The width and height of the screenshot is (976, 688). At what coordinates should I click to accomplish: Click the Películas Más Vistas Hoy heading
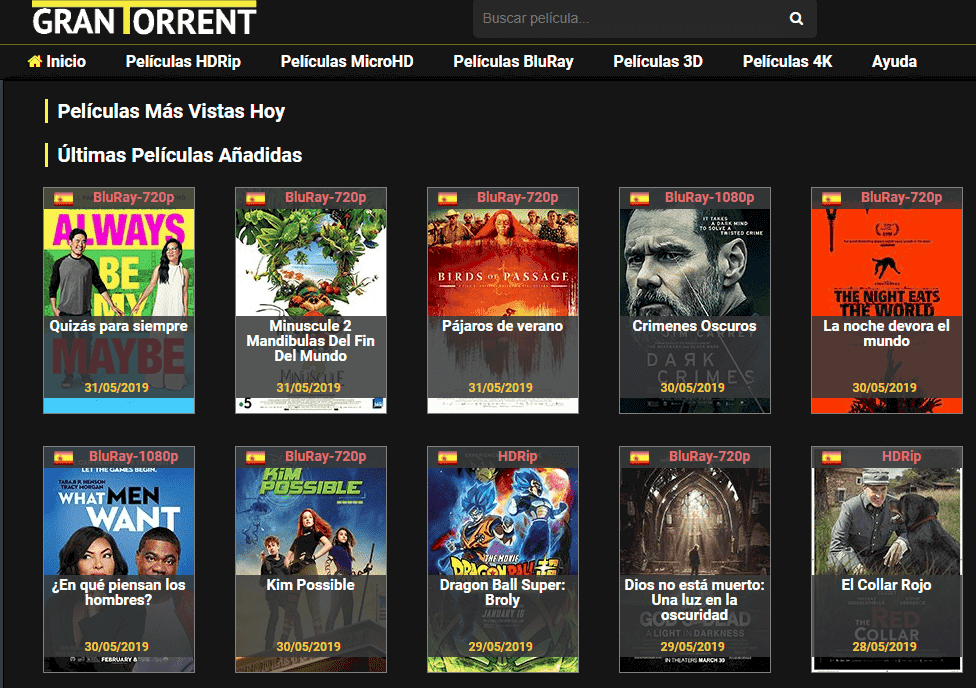[x=171, y=111]
